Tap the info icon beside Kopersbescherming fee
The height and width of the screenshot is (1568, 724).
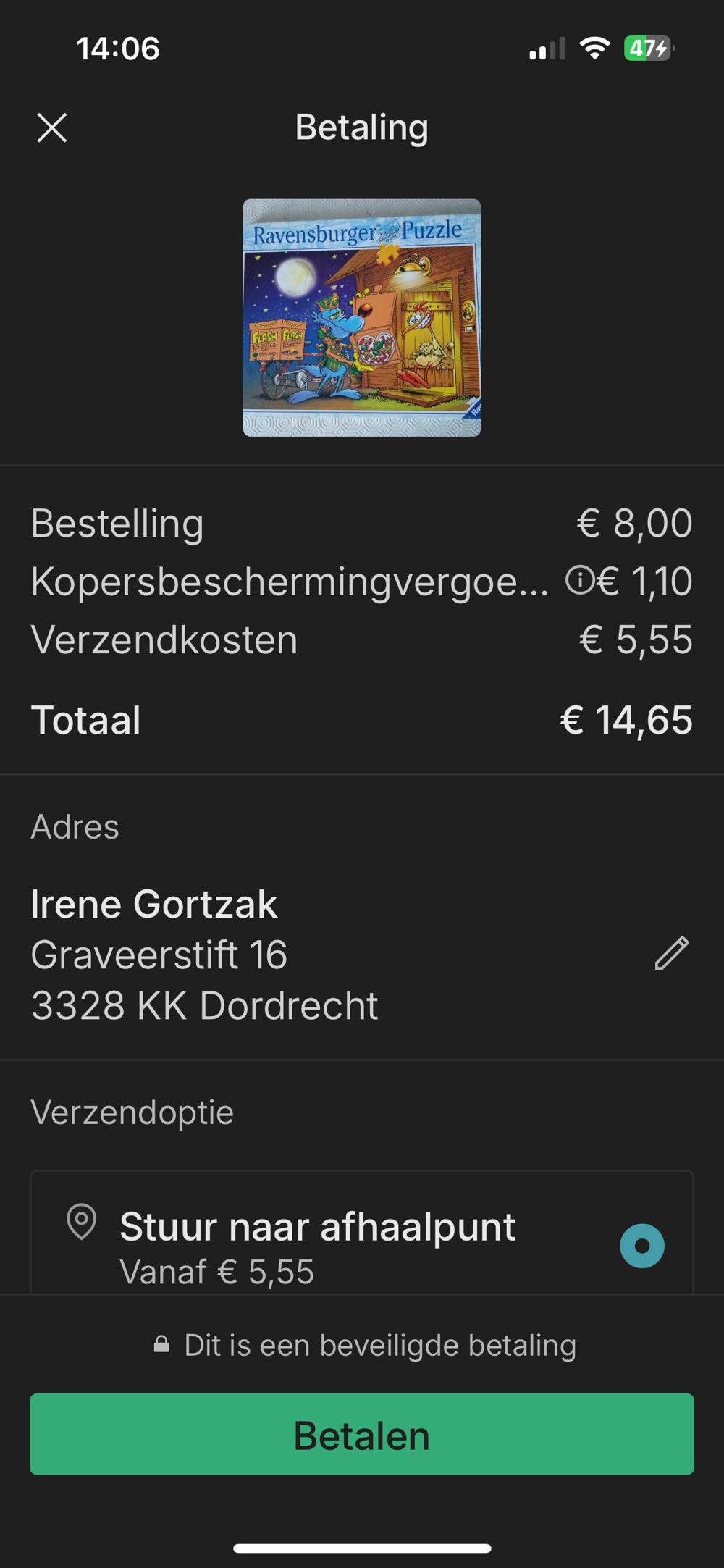click(578, 580)
